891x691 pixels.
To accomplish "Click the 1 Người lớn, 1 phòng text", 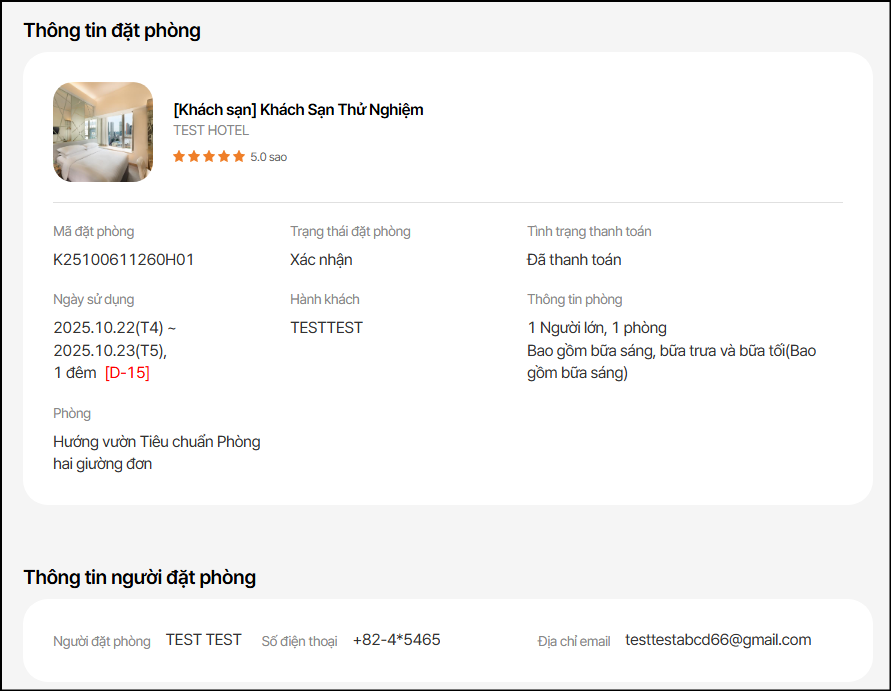I will tap(597, 328).
